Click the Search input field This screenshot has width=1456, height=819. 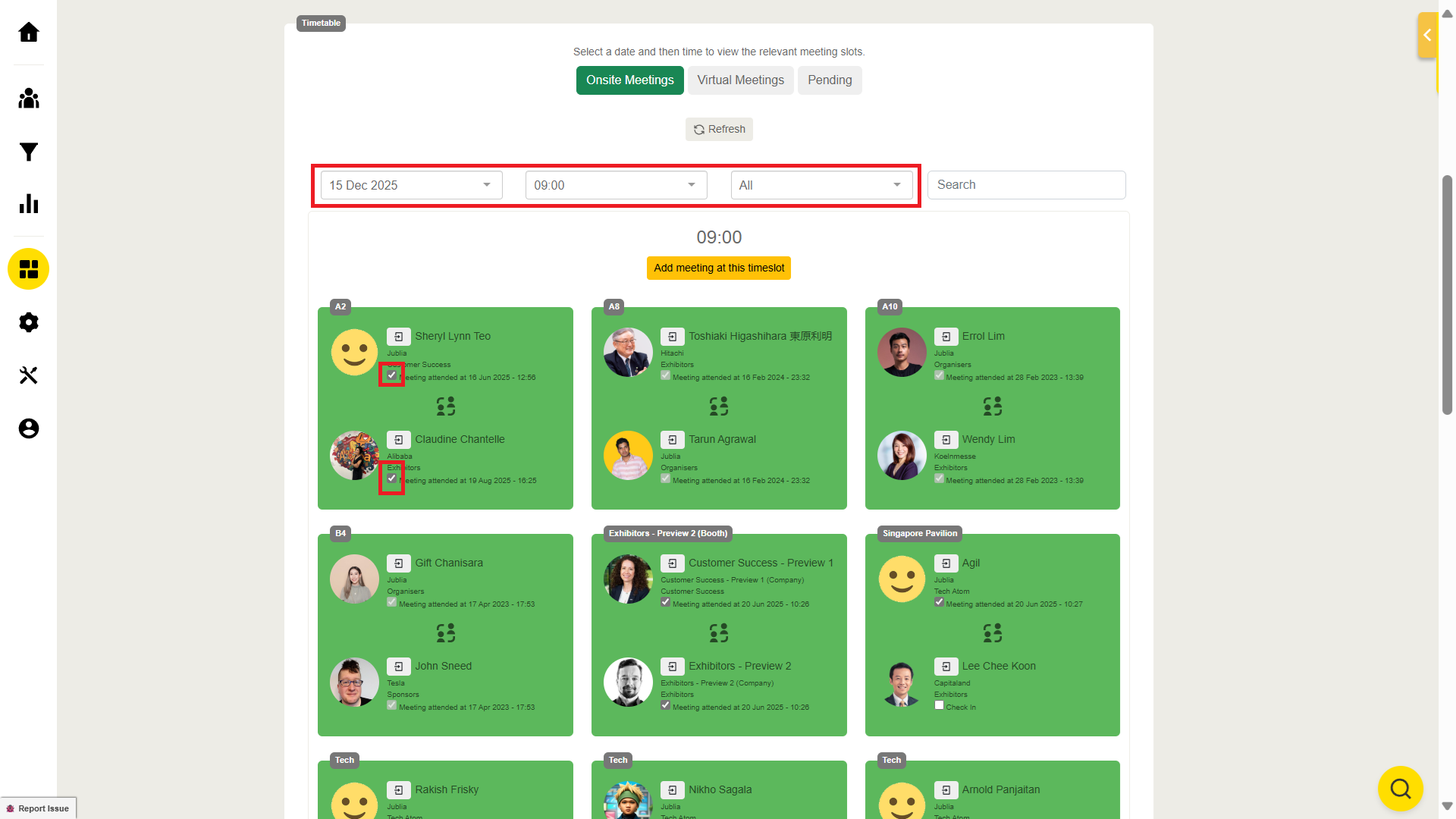click(1026, 185)
